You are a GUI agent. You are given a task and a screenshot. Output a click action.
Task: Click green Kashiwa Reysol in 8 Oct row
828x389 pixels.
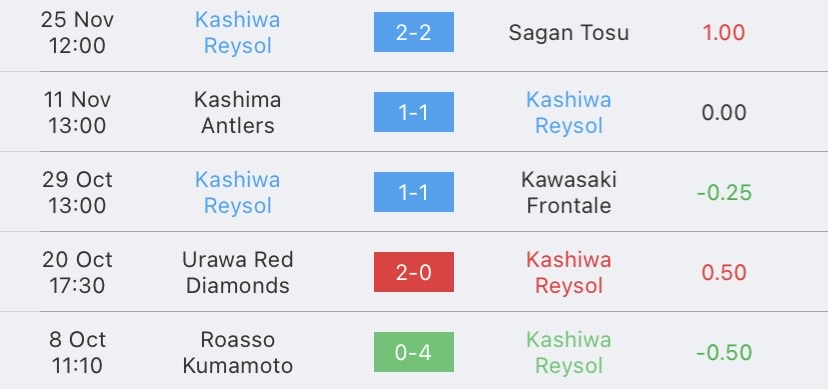[569, 353]
